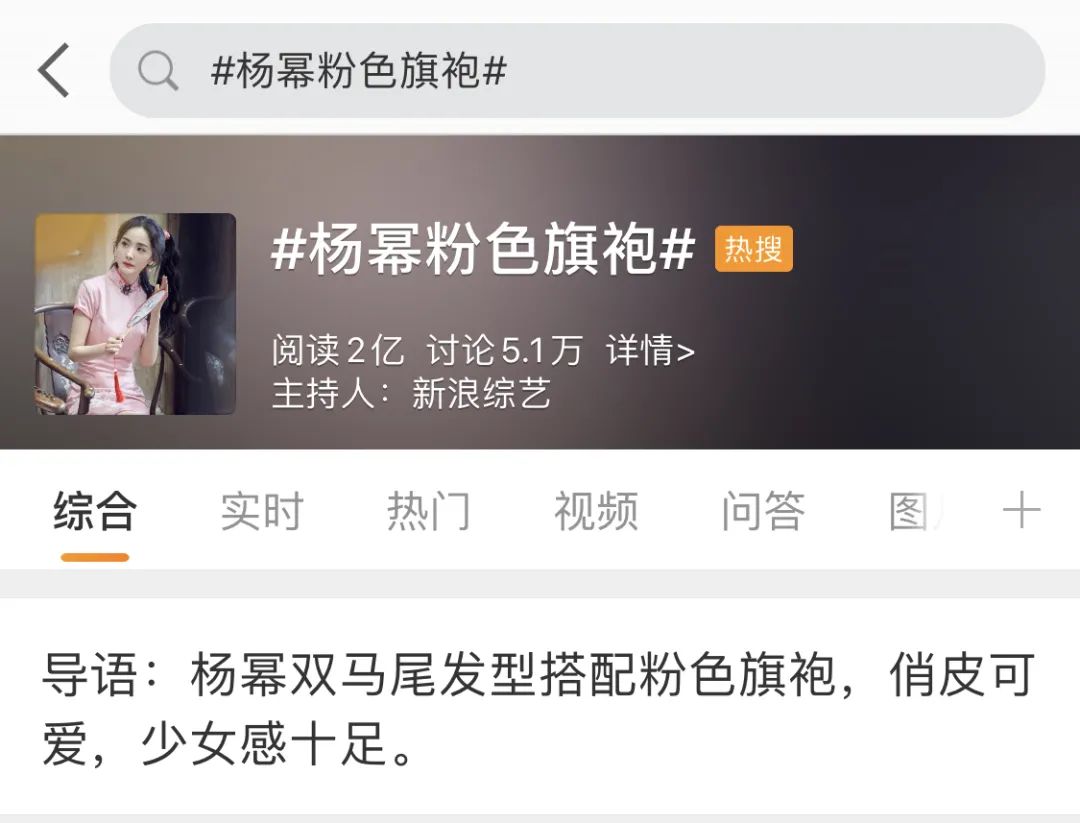The width and height of the screenshot is (1080, 823).
Task: Go back using the left arrow
Action: coord(54,70)
